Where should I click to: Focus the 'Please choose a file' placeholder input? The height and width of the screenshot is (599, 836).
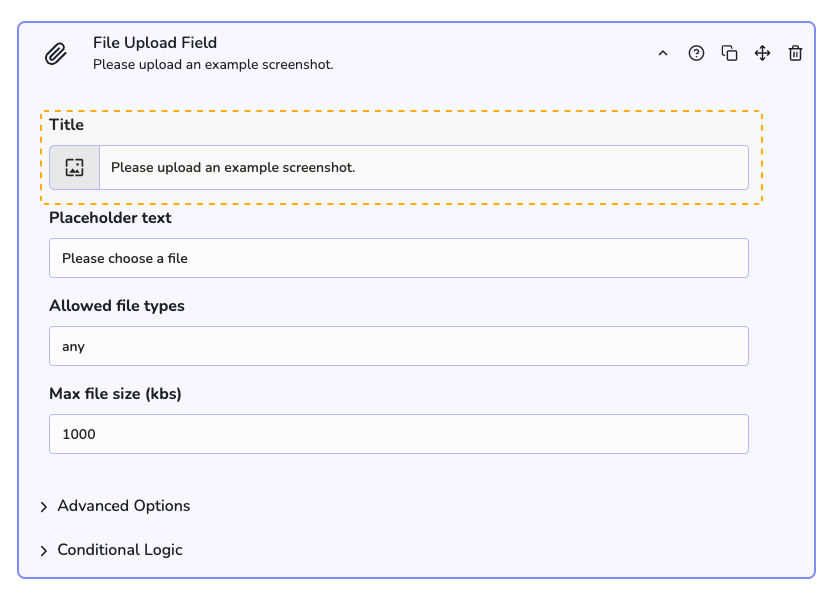click(x=398, y=258)
